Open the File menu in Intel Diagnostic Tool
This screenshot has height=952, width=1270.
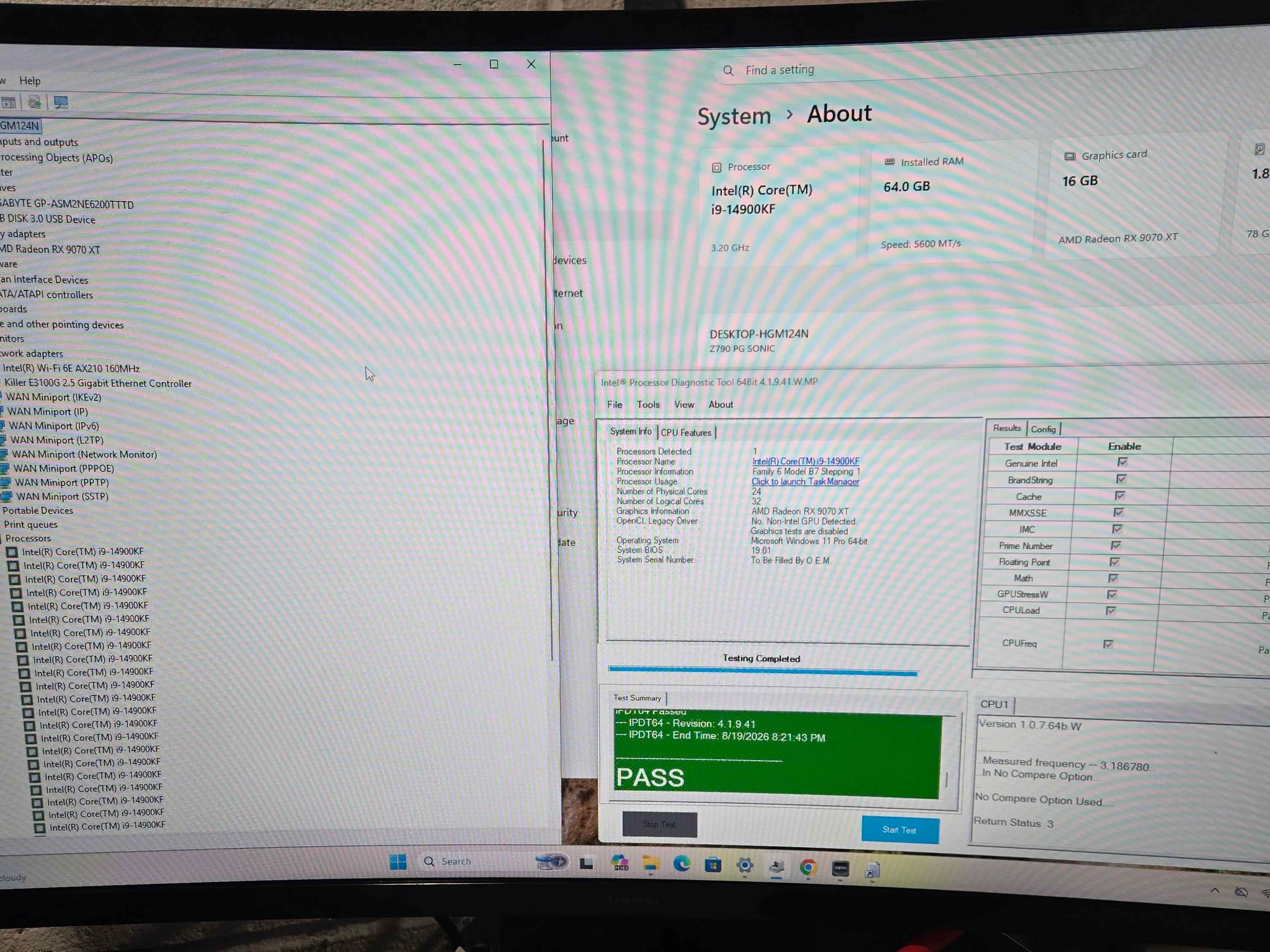click(615, 405)
